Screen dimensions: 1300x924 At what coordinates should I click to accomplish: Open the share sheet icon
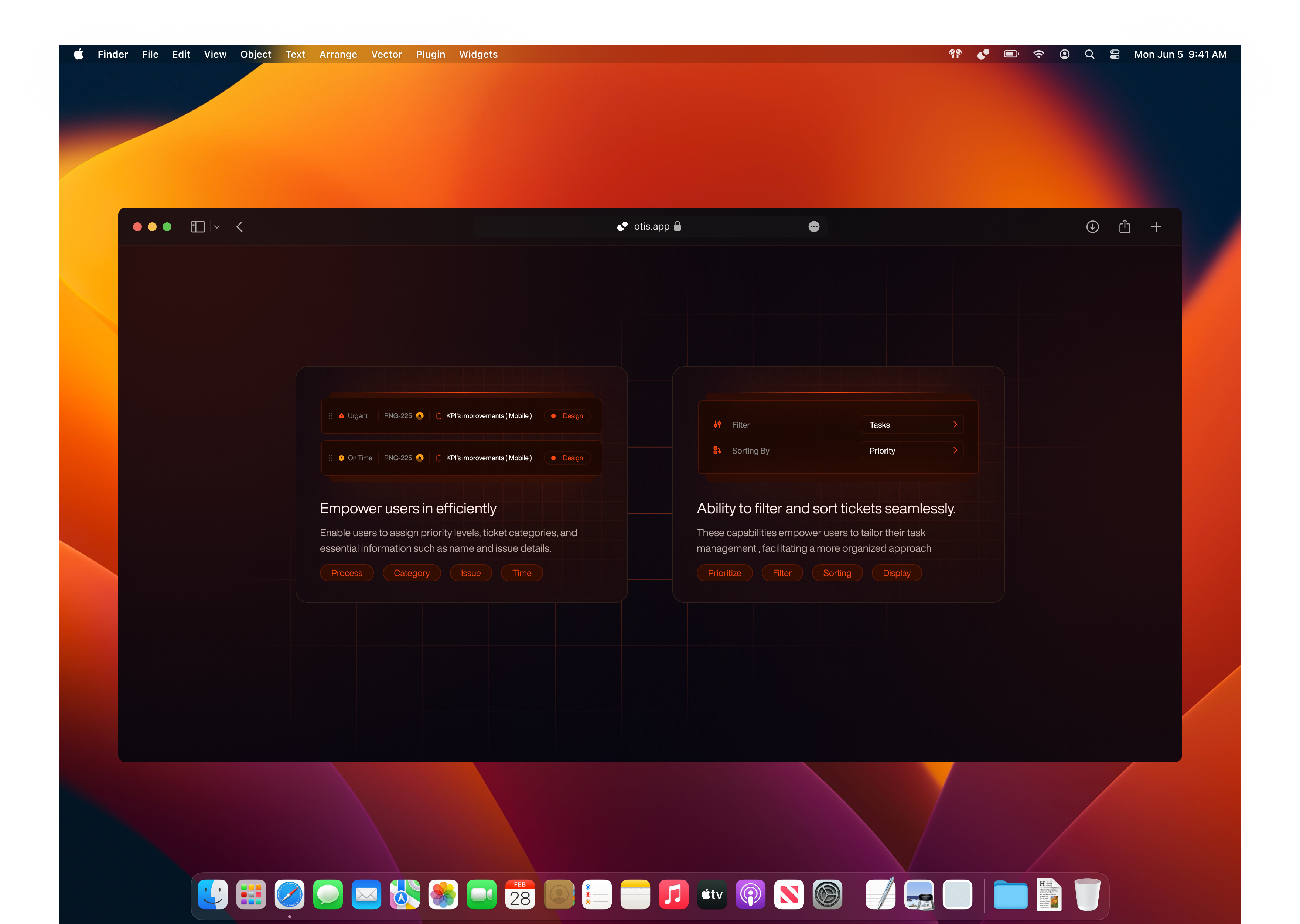point(1125,226)
